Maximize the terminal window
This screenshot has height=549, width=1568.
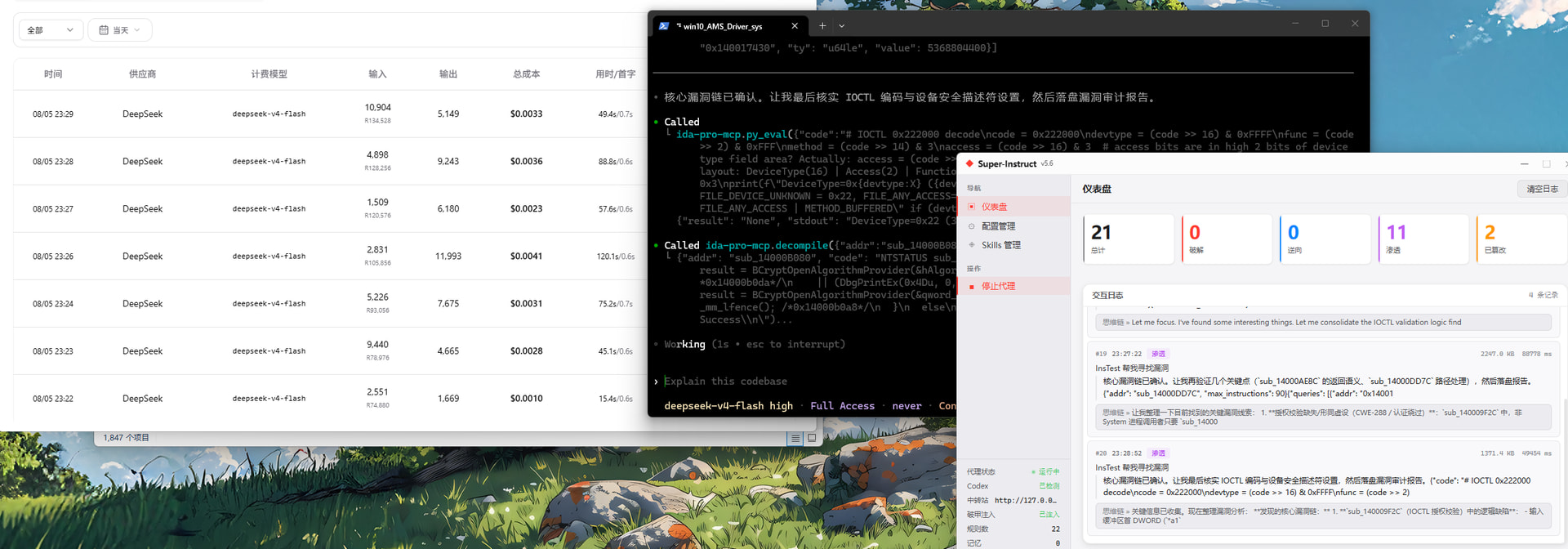tap(1325, 24)
